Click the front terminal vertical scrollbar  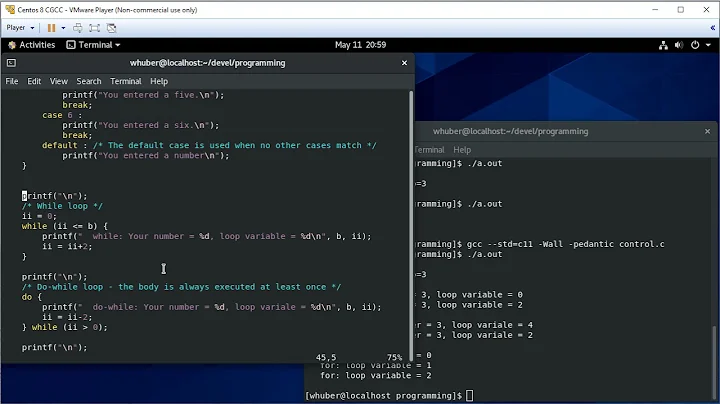411,225
